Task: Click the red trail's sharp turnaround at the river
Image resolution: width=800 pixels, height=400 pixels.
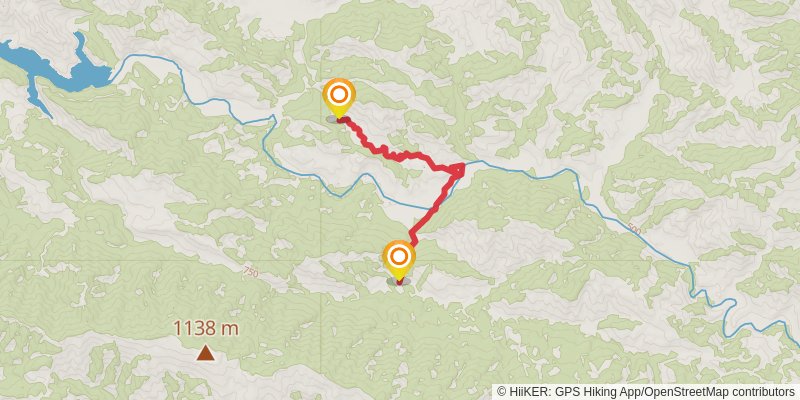Action: click(x=460, y=168)
